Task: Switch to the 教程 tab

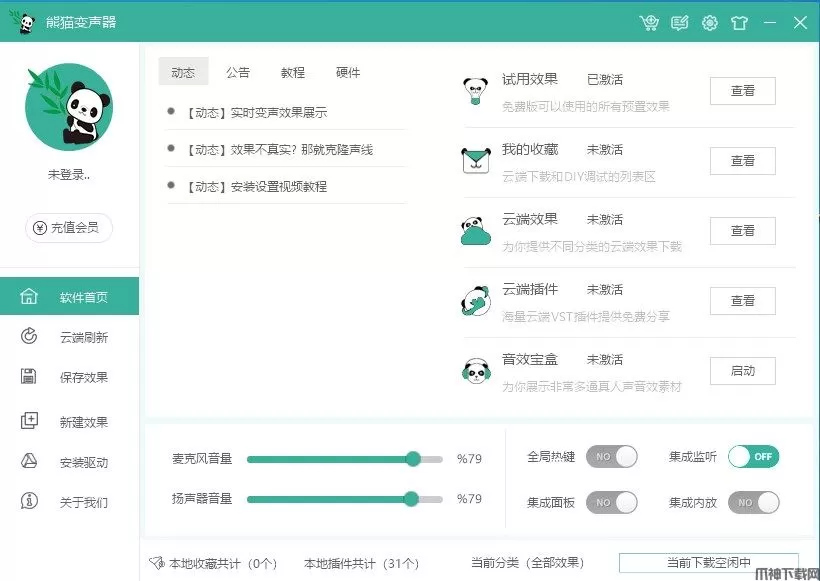Action: (293, 72)
